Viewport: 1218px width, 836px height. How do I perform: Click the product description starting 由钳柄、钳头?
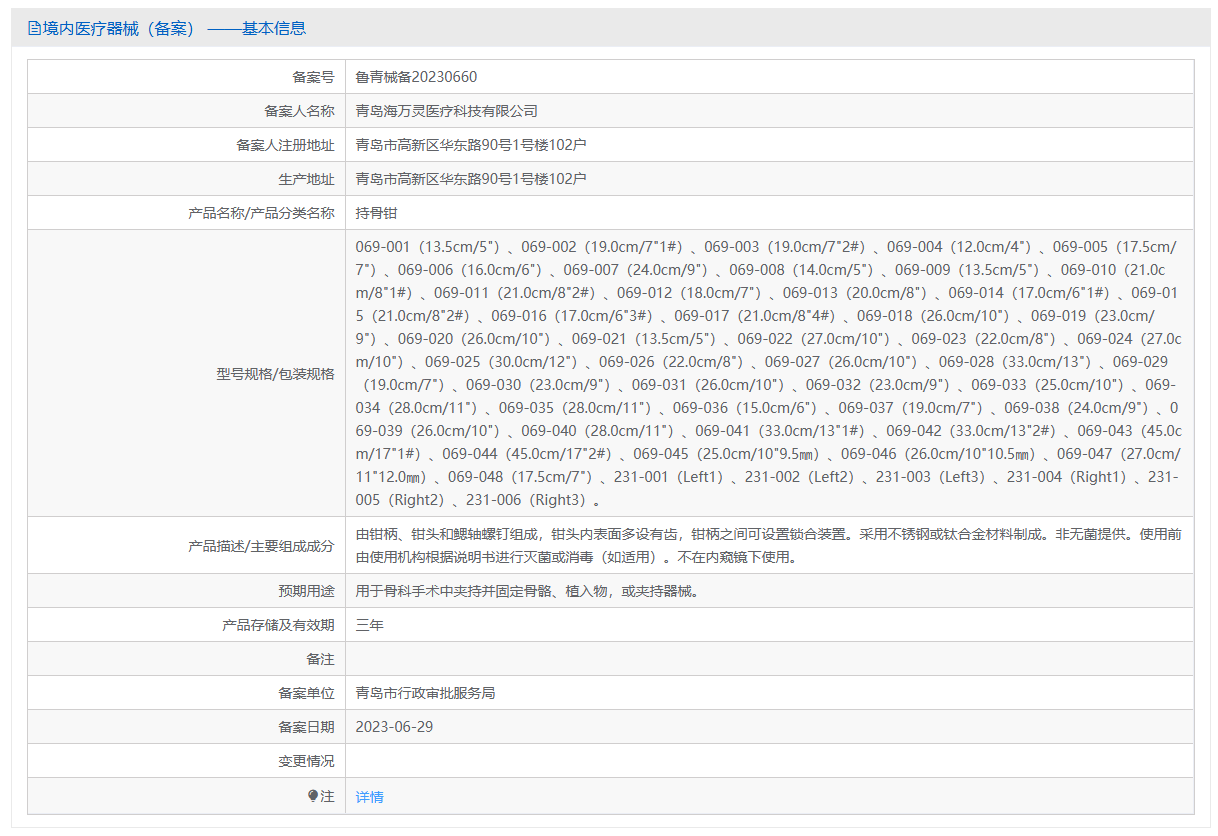click(x=769, y=546)
